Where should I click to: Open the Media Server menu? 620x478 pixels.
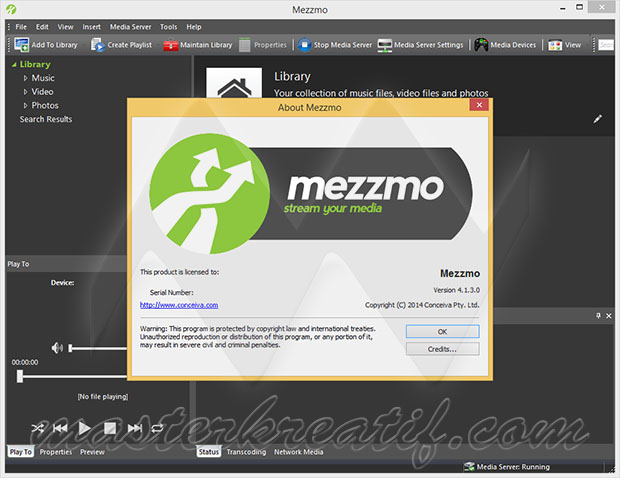click(130, 27)
